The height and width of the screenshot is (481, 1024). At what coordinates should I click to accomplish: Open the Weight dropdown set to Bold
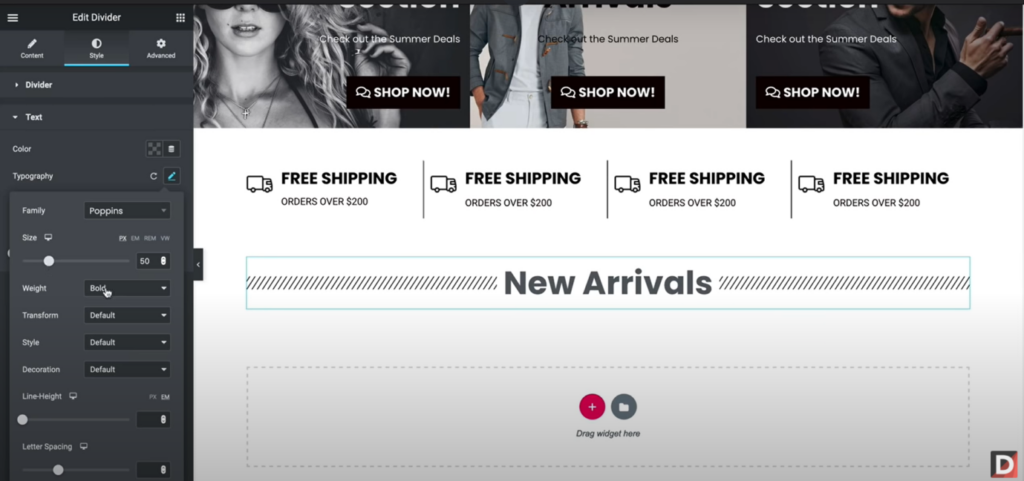(127, 288)
